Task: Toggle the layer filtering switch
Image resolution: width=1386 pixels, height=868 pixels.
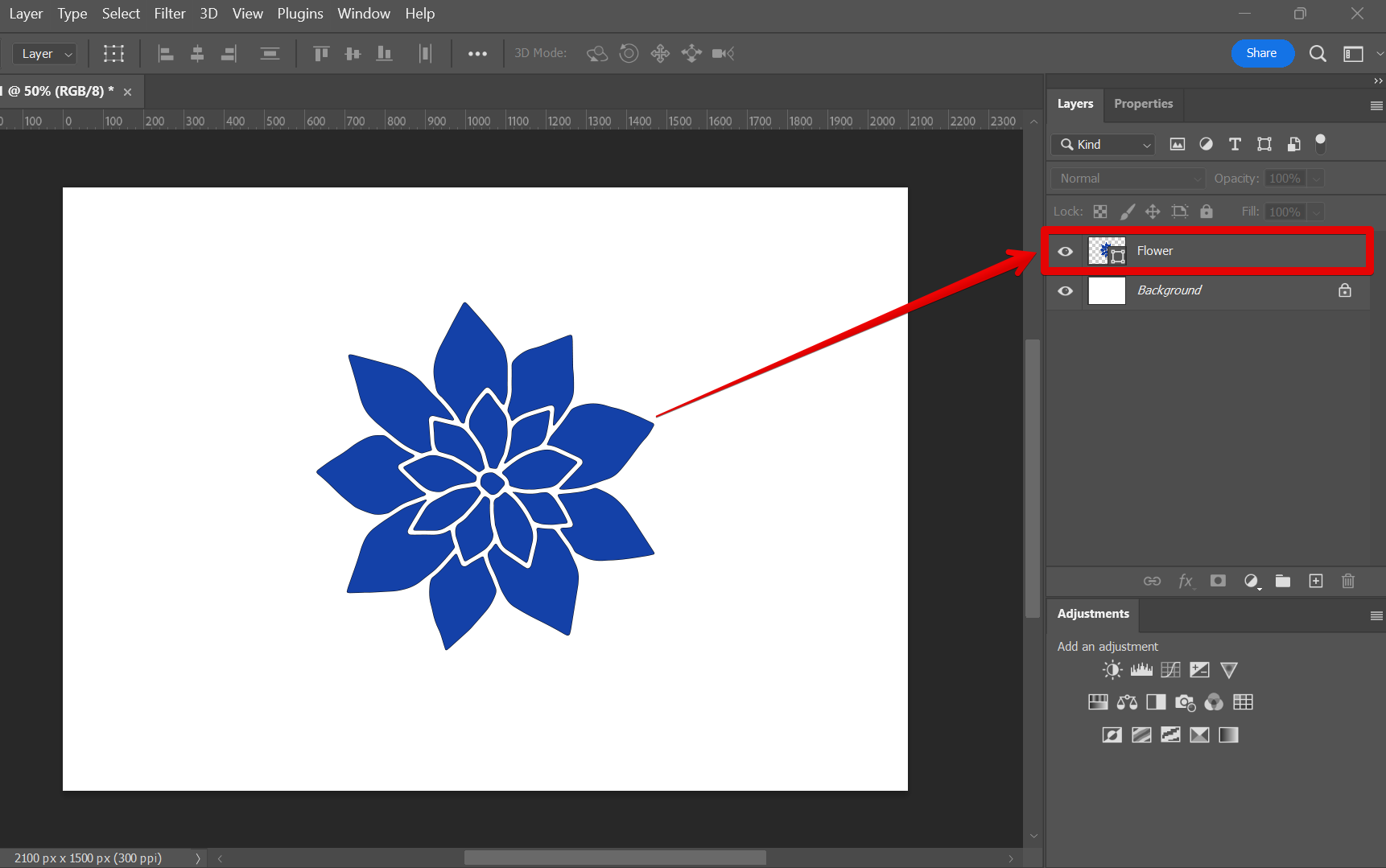Action: click(1320, 143)
